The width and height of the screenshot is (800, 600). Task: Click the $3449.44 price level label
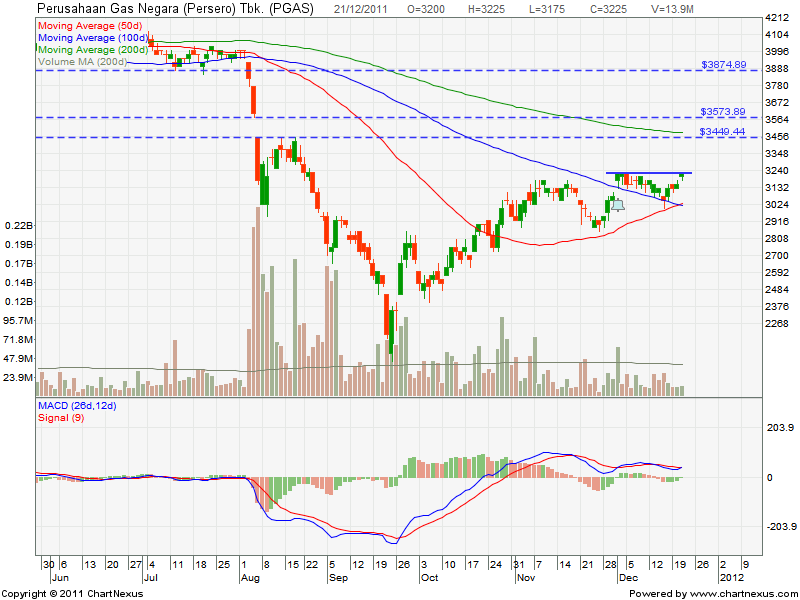click(x=723, y=131)
